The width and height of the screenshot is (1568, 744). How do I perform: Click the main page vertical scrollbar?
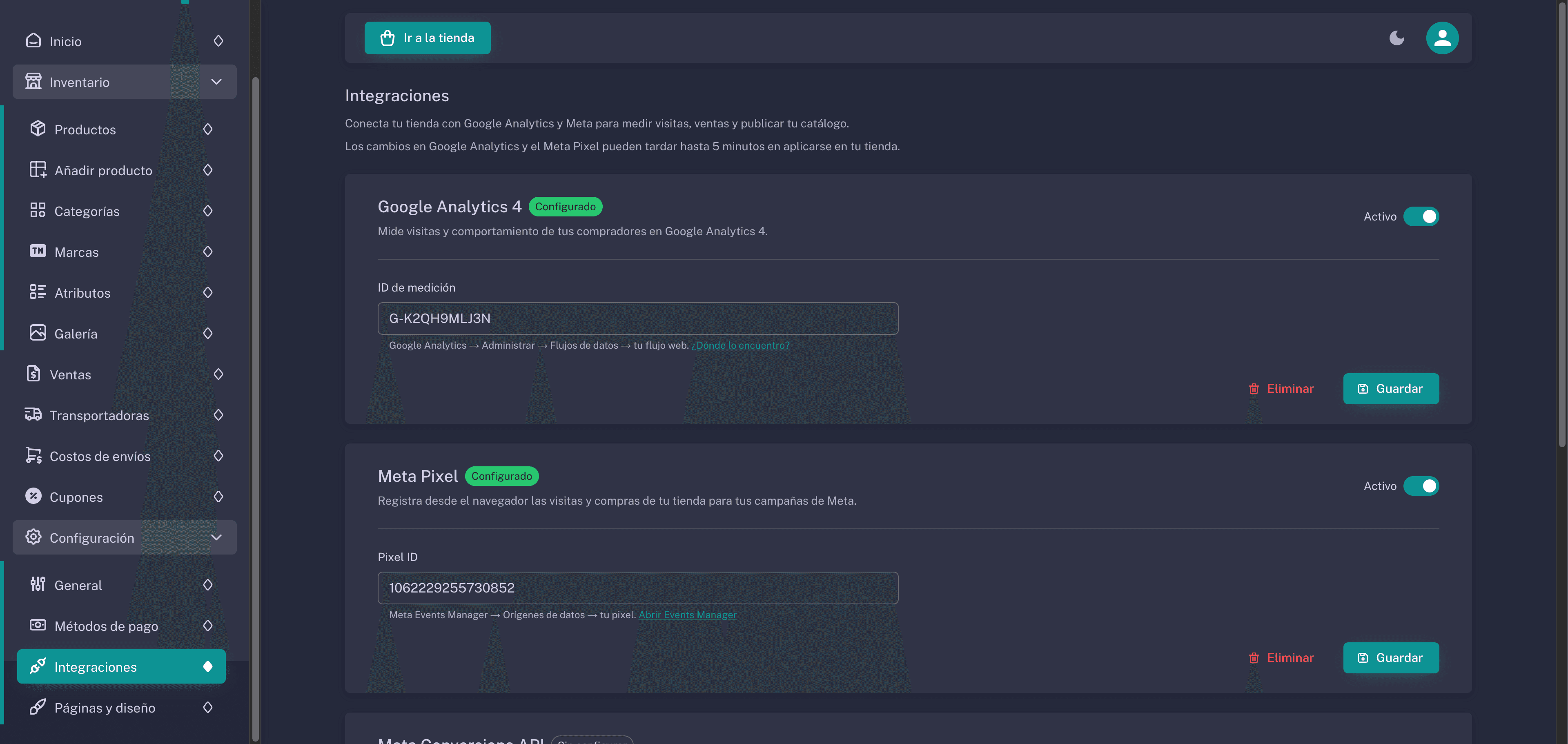(x=1563, y=225)
